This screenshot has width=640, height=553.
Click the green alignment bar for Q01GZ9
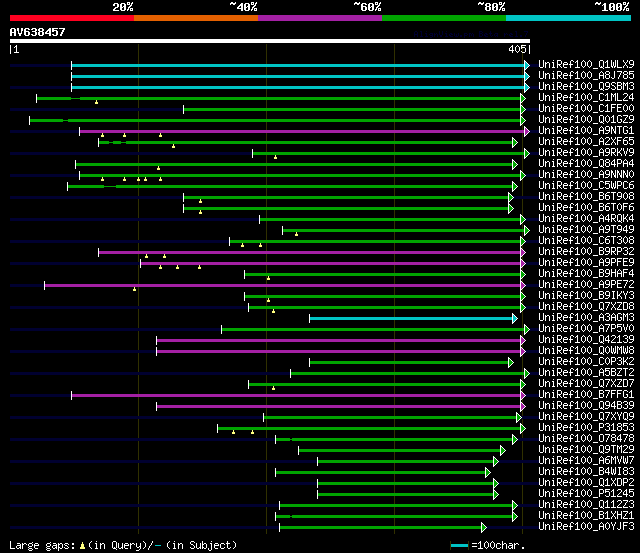point(275,120)
